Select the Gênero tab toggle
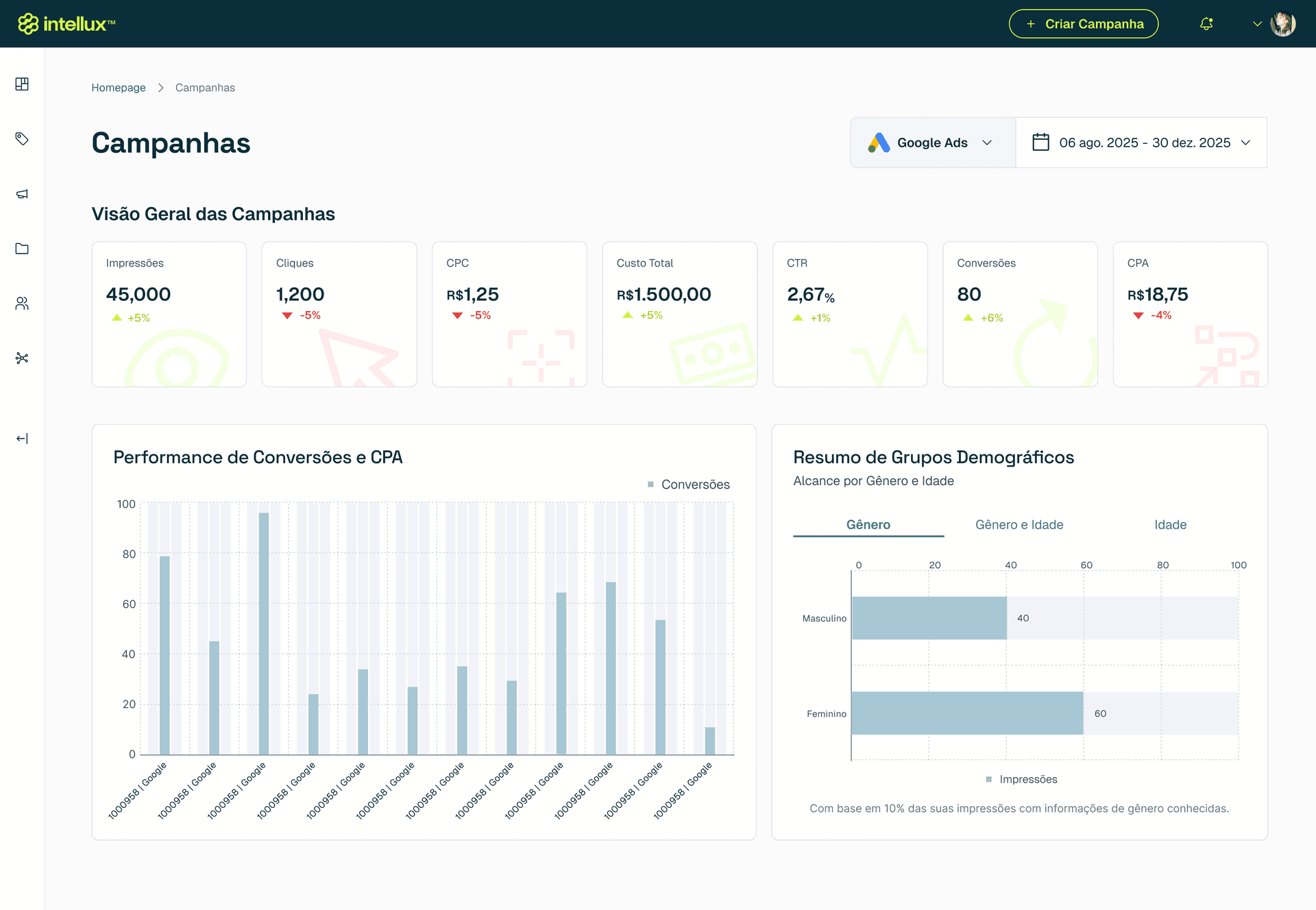 coord(868,524)
